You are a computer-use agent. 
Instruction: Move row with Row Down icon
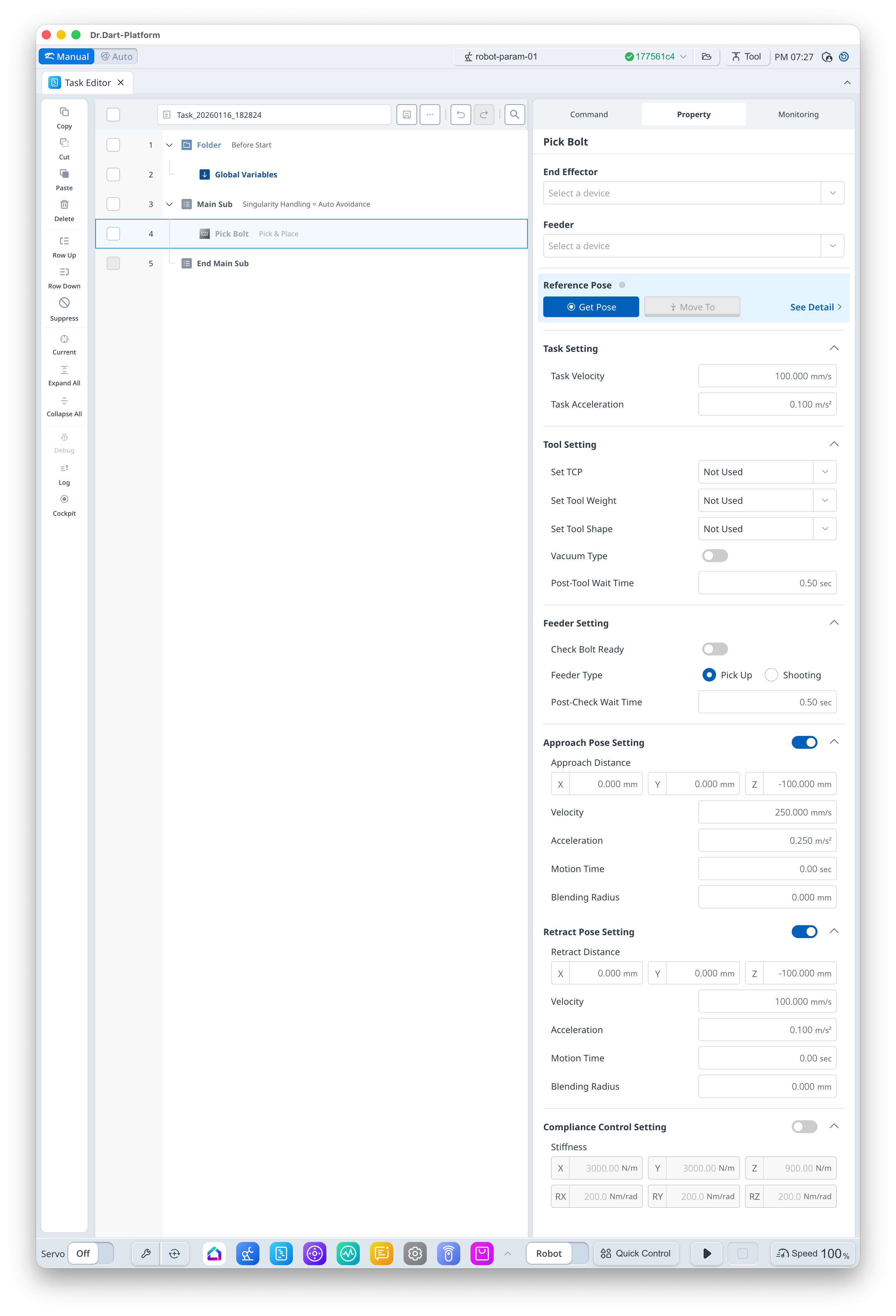(x=64, y=272)
